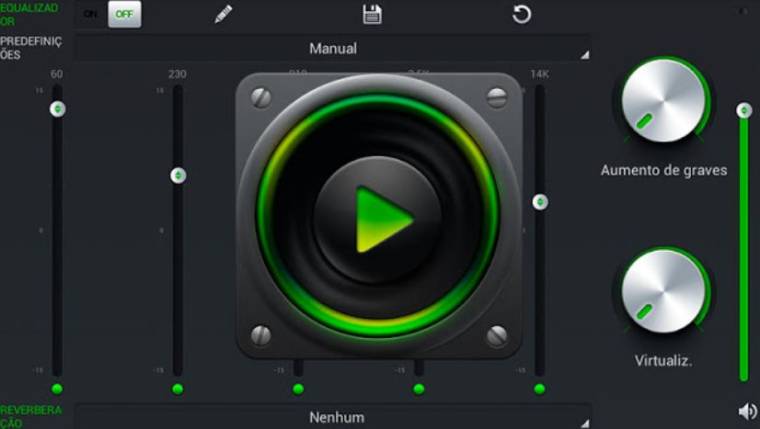
Task: Select the Equalizador section label
Action: 29,15
